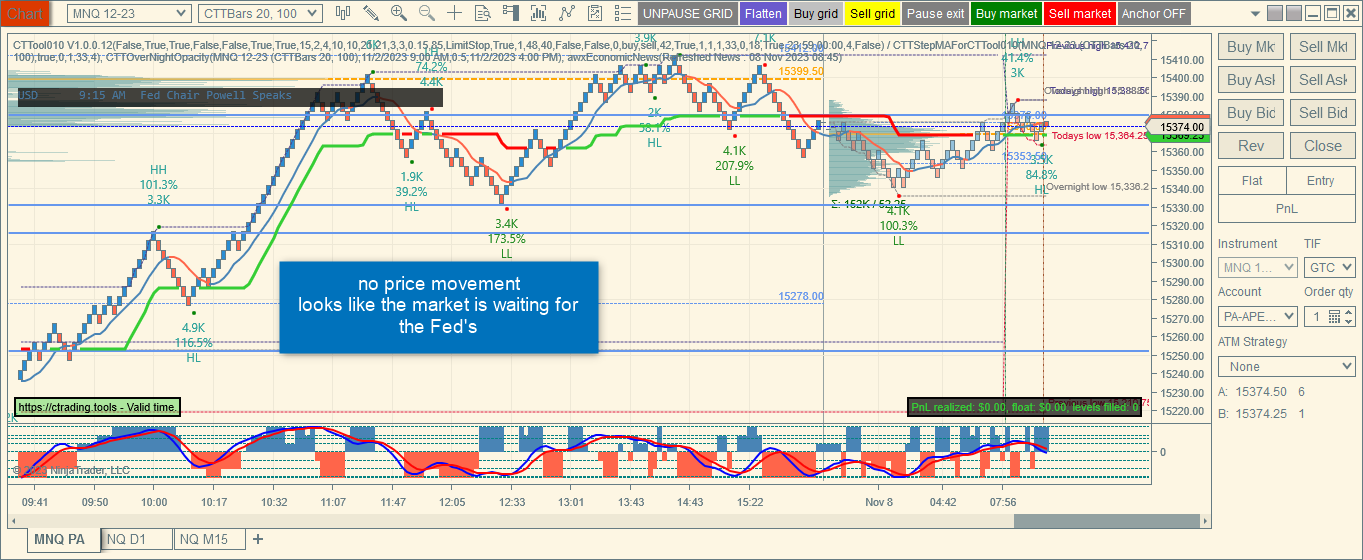Screen dimensions: 1363x560
Task: Toggle the Chart Trader panel icon
Action: [x=511, y=13]
